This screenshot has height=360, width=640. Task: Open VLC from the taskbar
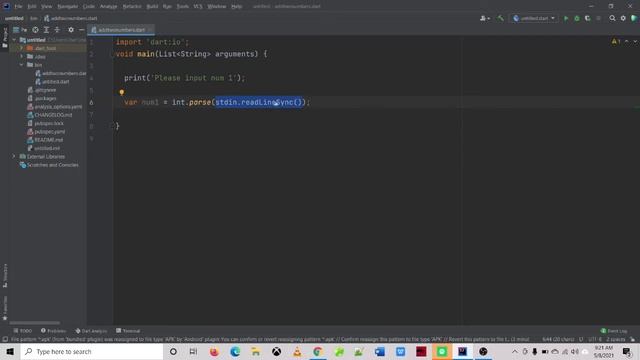(297, 351)
